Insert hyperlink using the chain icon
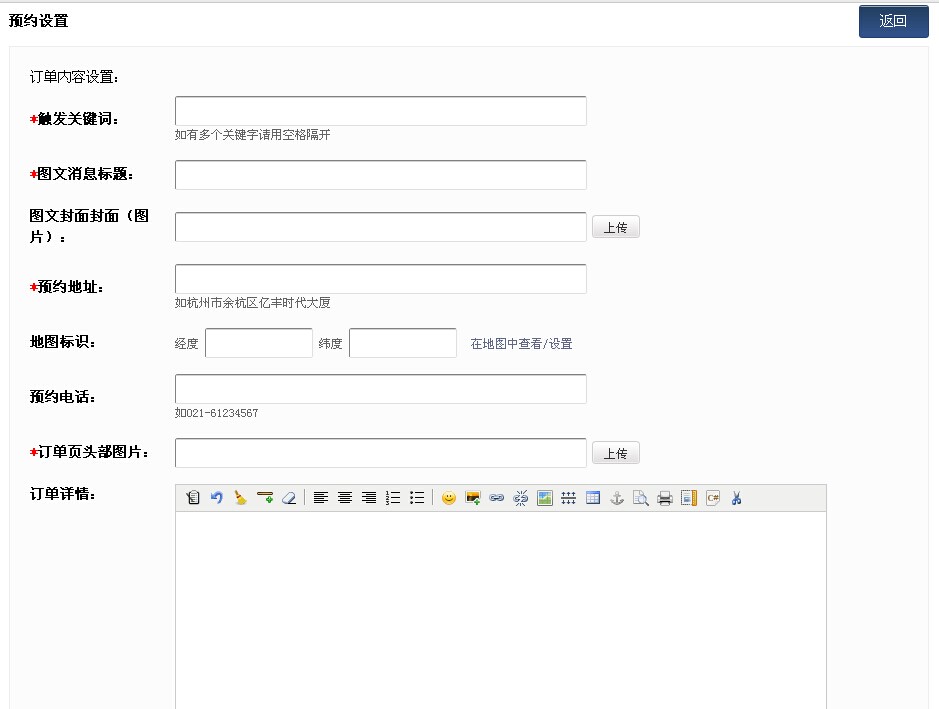939x709 pixels. tap(497, 498)
